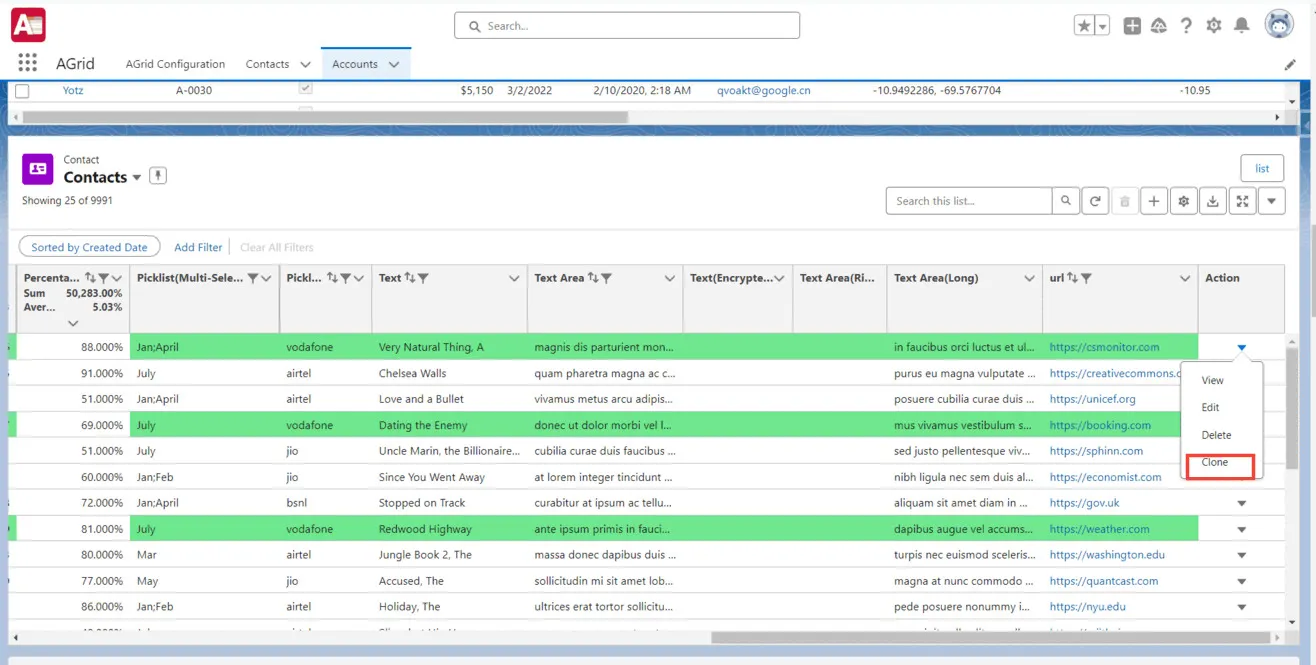Open the grid settings gear in Contacts toolbar
1316x665 pixels.
coord(1183,200)
